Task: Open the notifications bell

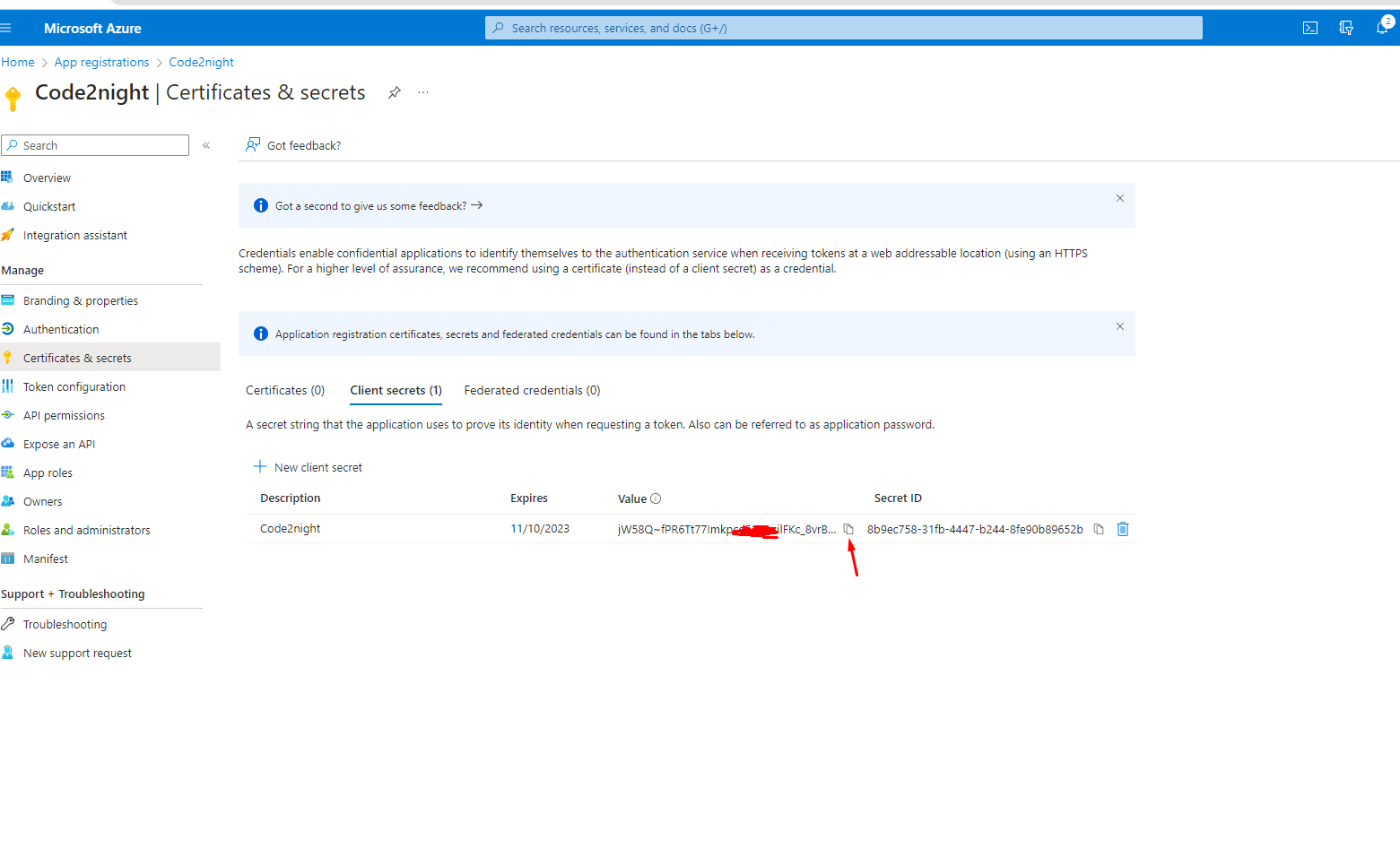Action: click(x=1382, y=28)
